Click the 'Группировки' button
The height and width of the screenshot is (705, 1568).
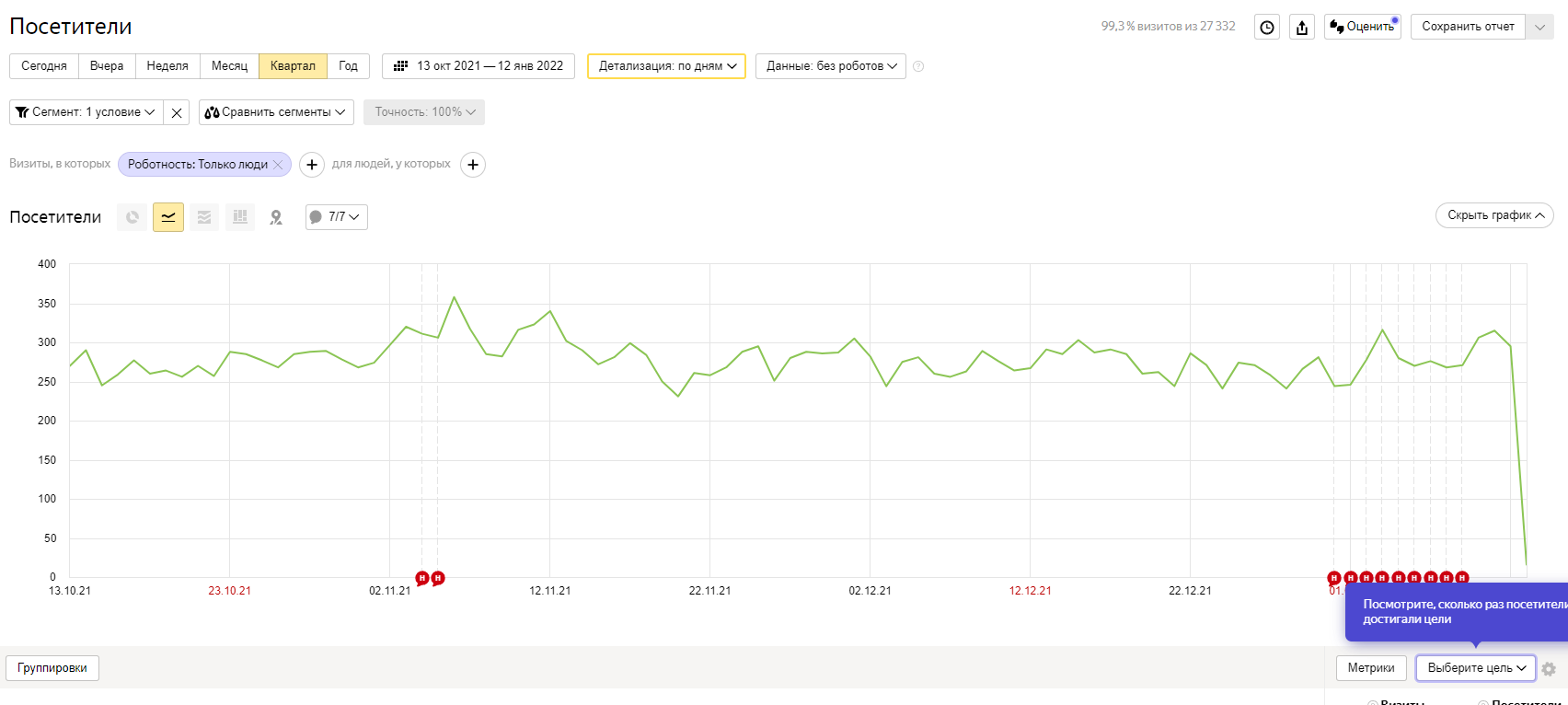[x=52, y=668]
